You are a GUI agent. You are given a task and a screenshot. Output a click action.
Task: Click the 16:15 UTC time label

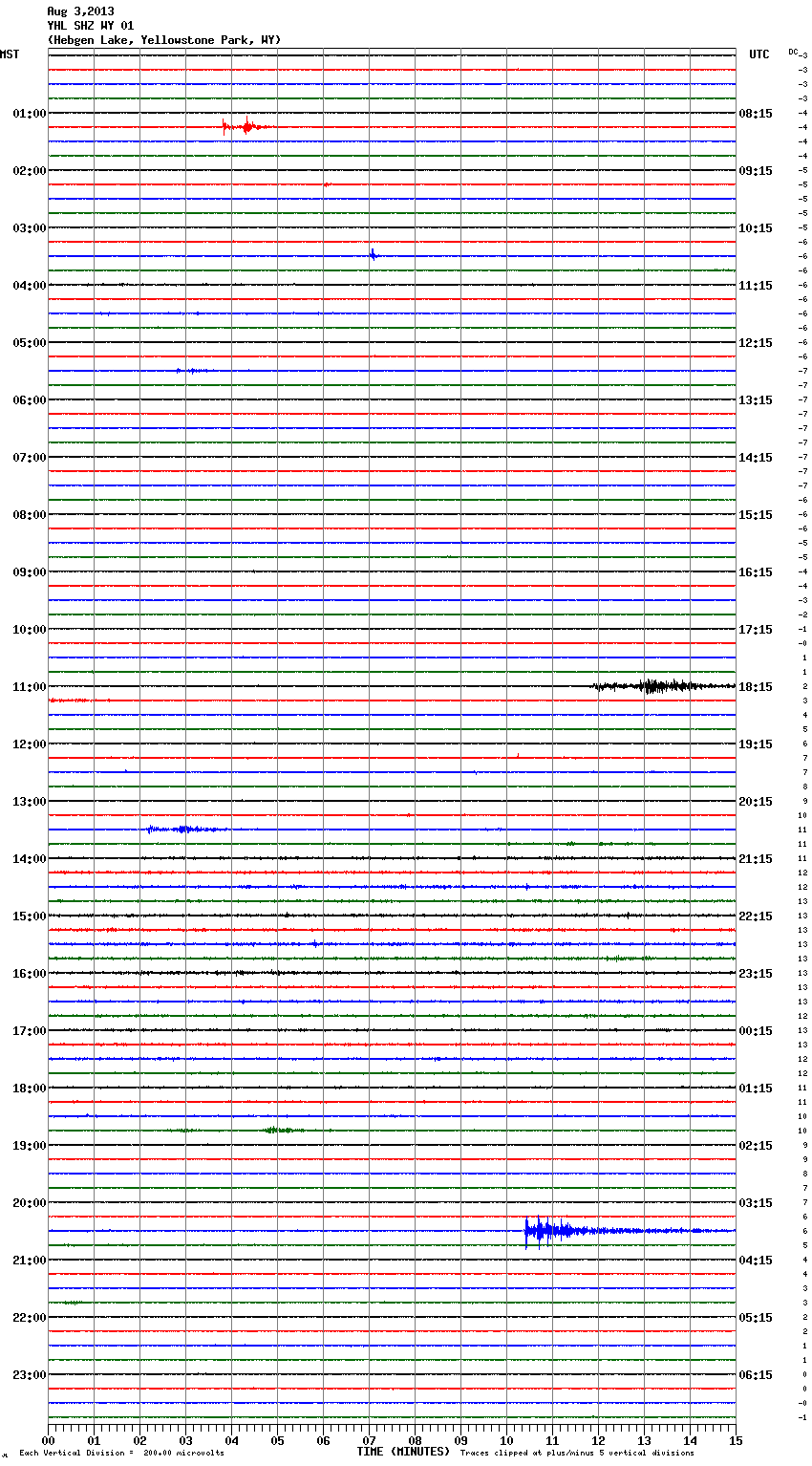pos(756,572)
